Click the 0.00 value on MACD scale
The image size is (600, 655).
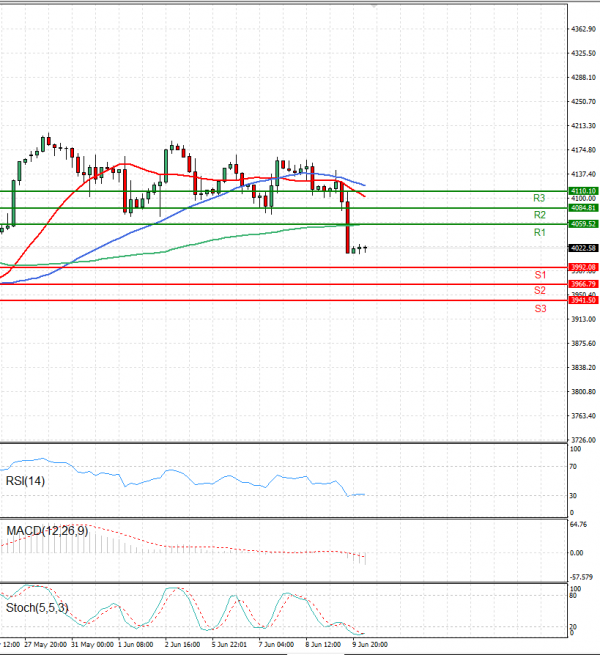(x=577, y=553)
